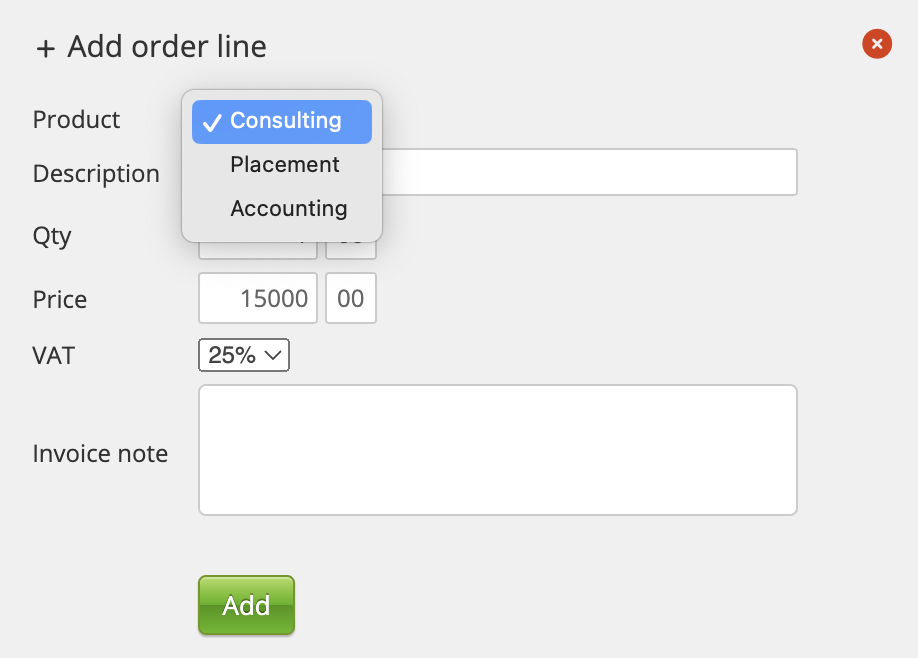Screen dimensions: 918x658
Task: Click the Product field label
Action: [76, 120]
